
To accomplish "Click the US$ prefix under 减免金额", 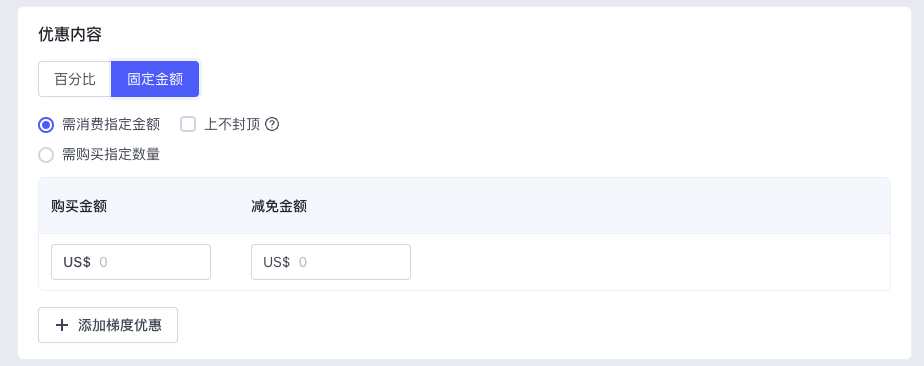I will [276, 262].
